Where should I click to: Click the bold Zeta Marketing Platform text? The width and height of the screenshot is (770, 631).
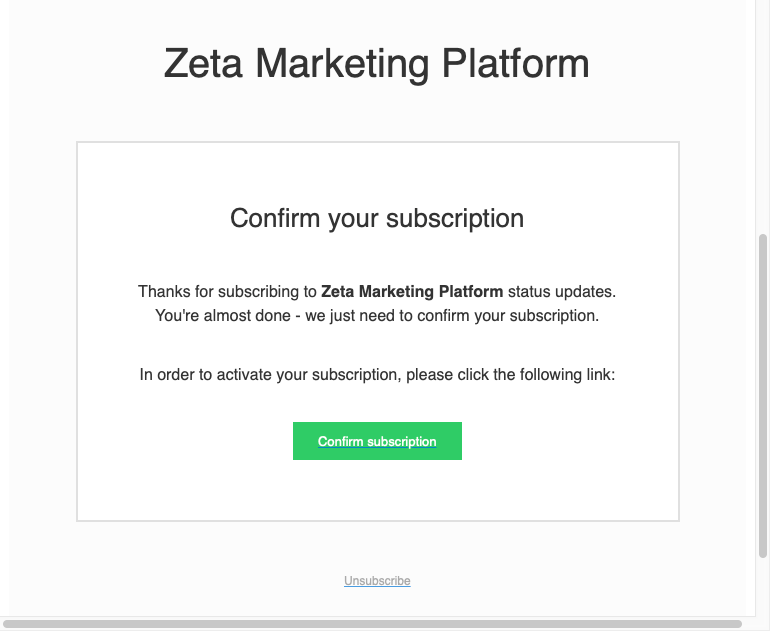412,292
